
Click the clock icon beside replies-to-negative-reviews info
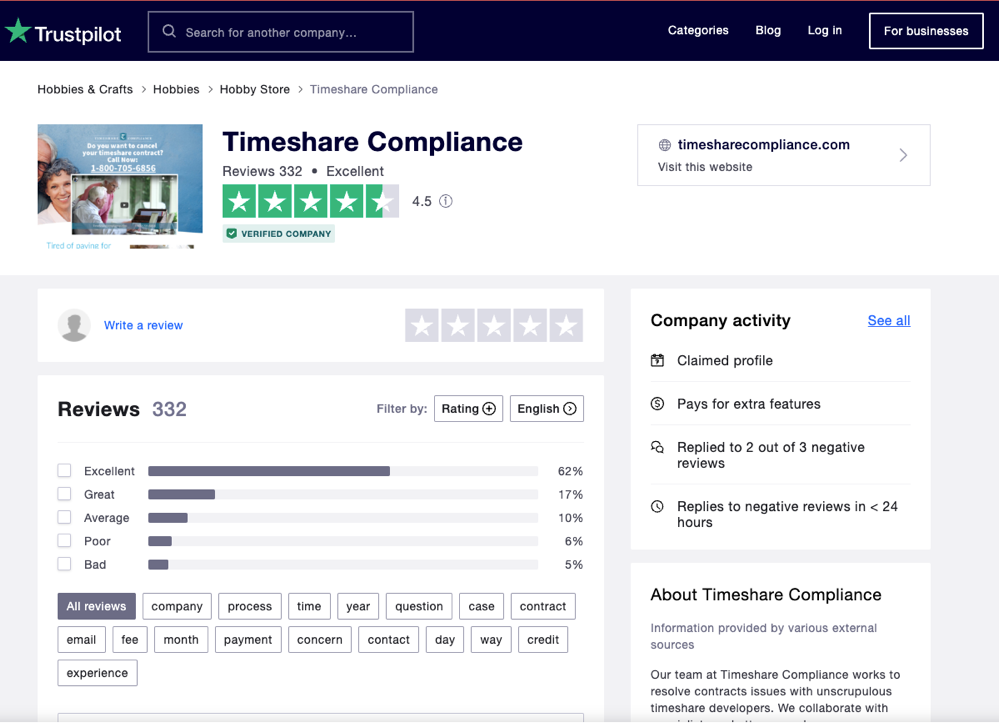(658, 506)
